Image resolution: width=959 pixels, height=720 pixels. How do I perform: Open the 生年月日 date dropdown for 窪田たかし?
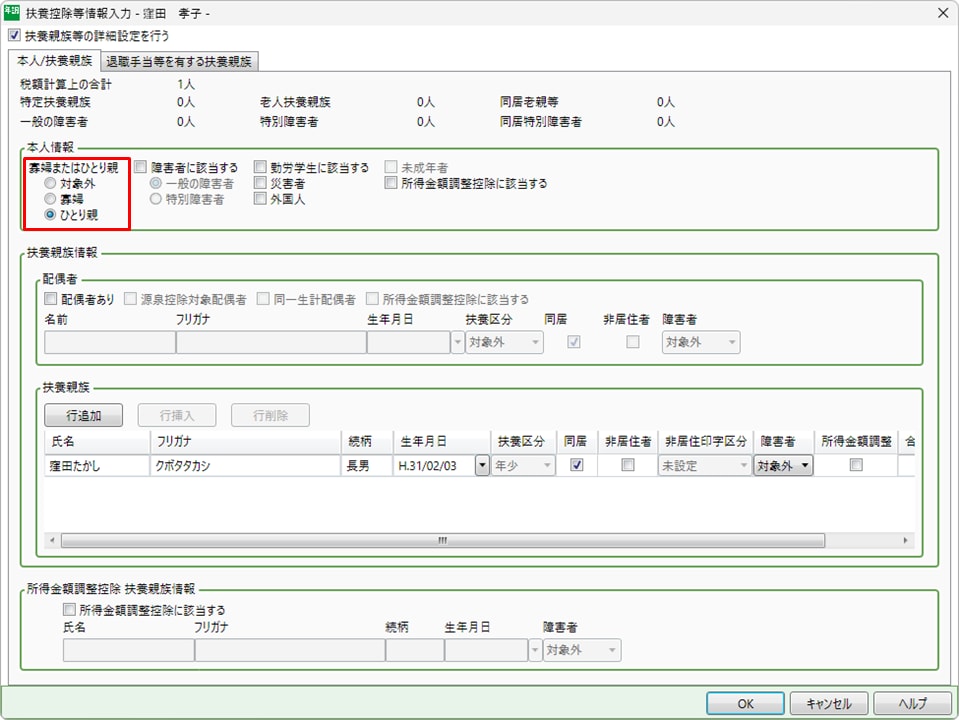482,465
